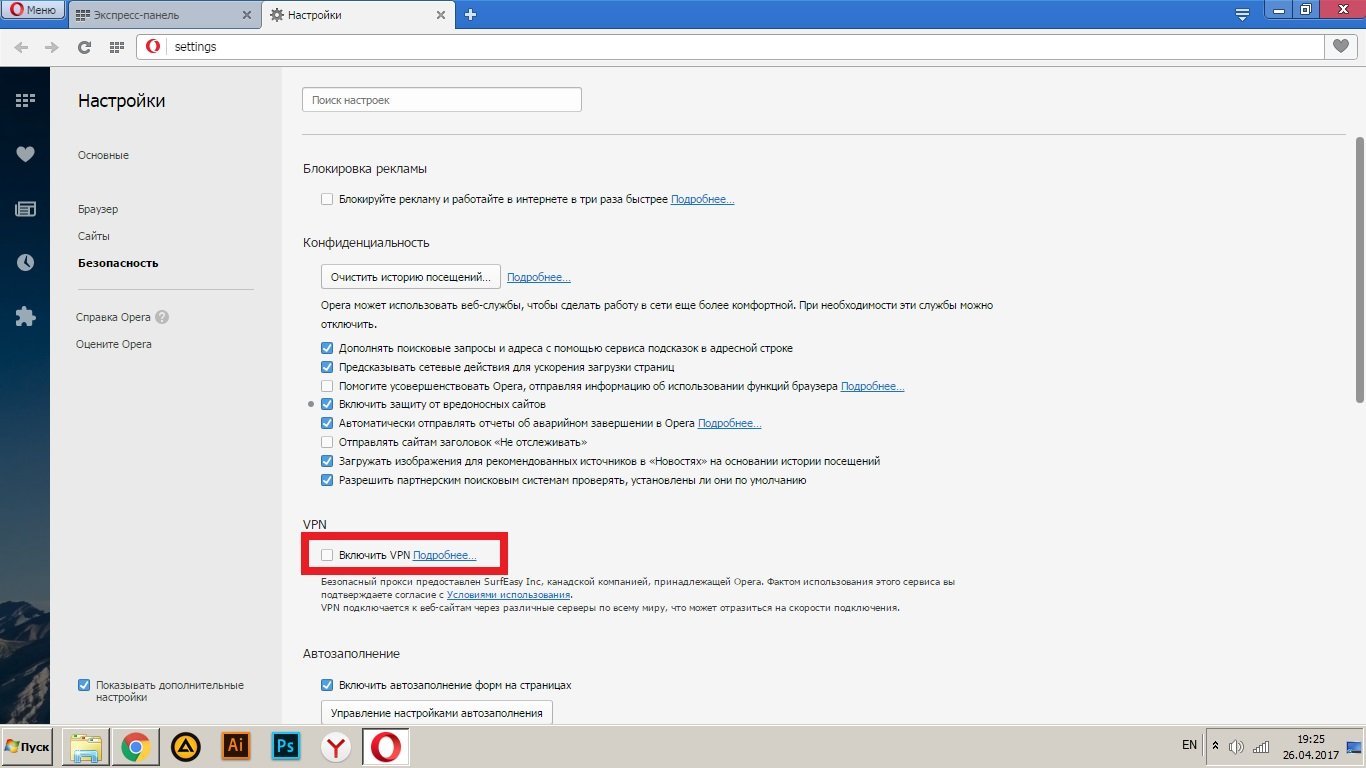This screenshot has width=1366, height=768.
Task: Go back with the back arrow
Action: click(x=22, y=47)
